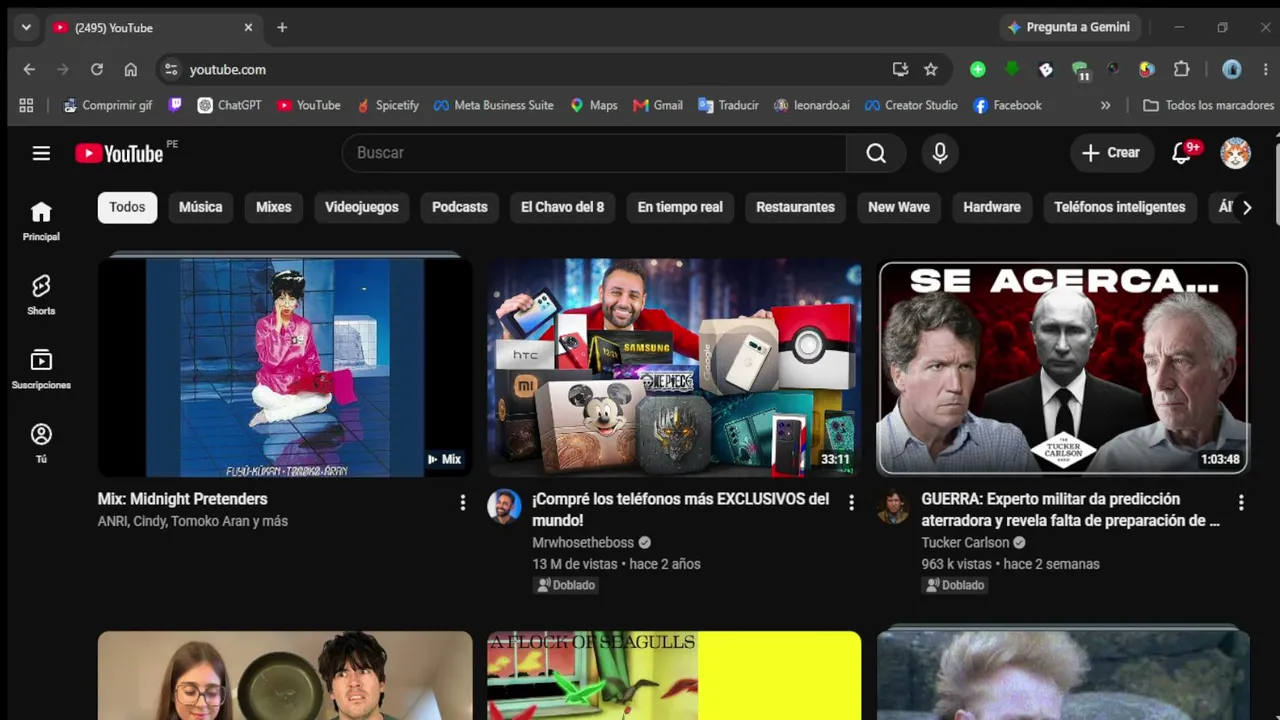Open the SE ACERCA thumbnail
1280x720 pixels.
pos(1063,367)
